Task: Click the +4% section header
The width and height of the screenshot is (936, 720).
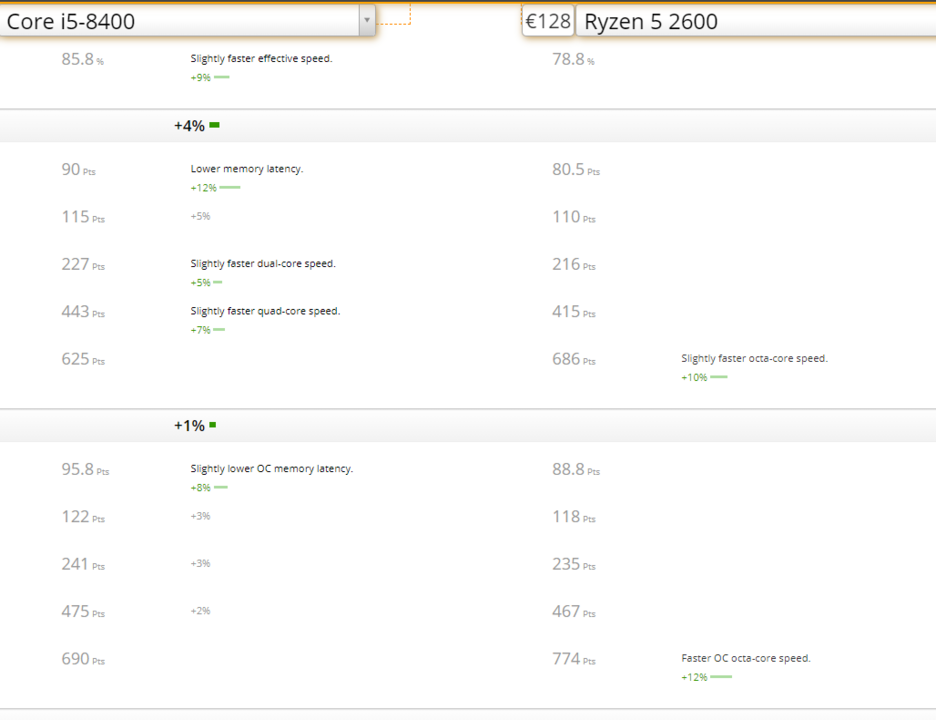Action: tap(189, 126)
